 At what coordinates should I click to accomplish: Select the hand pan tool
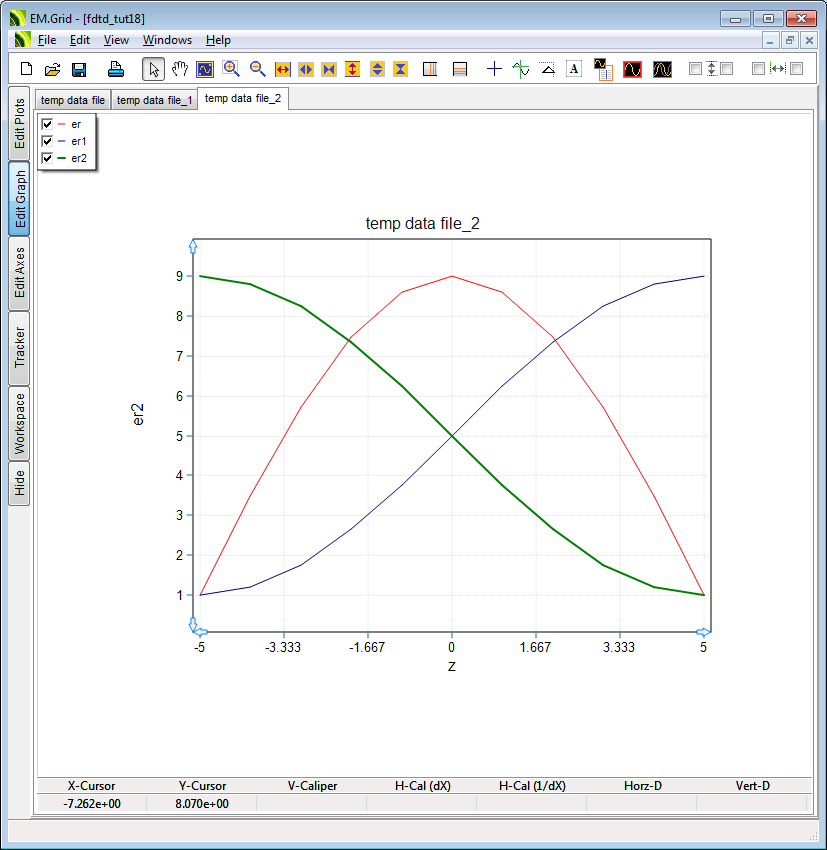coord(180,69)
